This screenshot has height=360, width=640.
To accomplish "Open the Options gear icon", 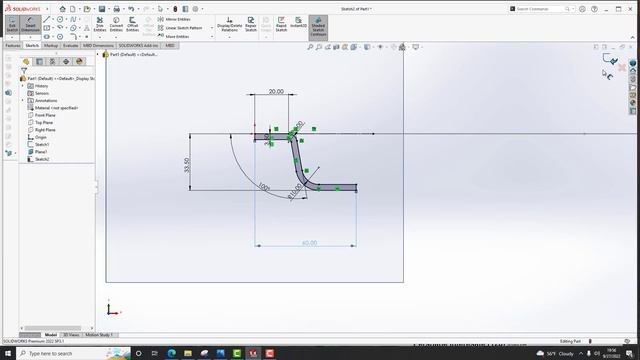I will (196, 9).
